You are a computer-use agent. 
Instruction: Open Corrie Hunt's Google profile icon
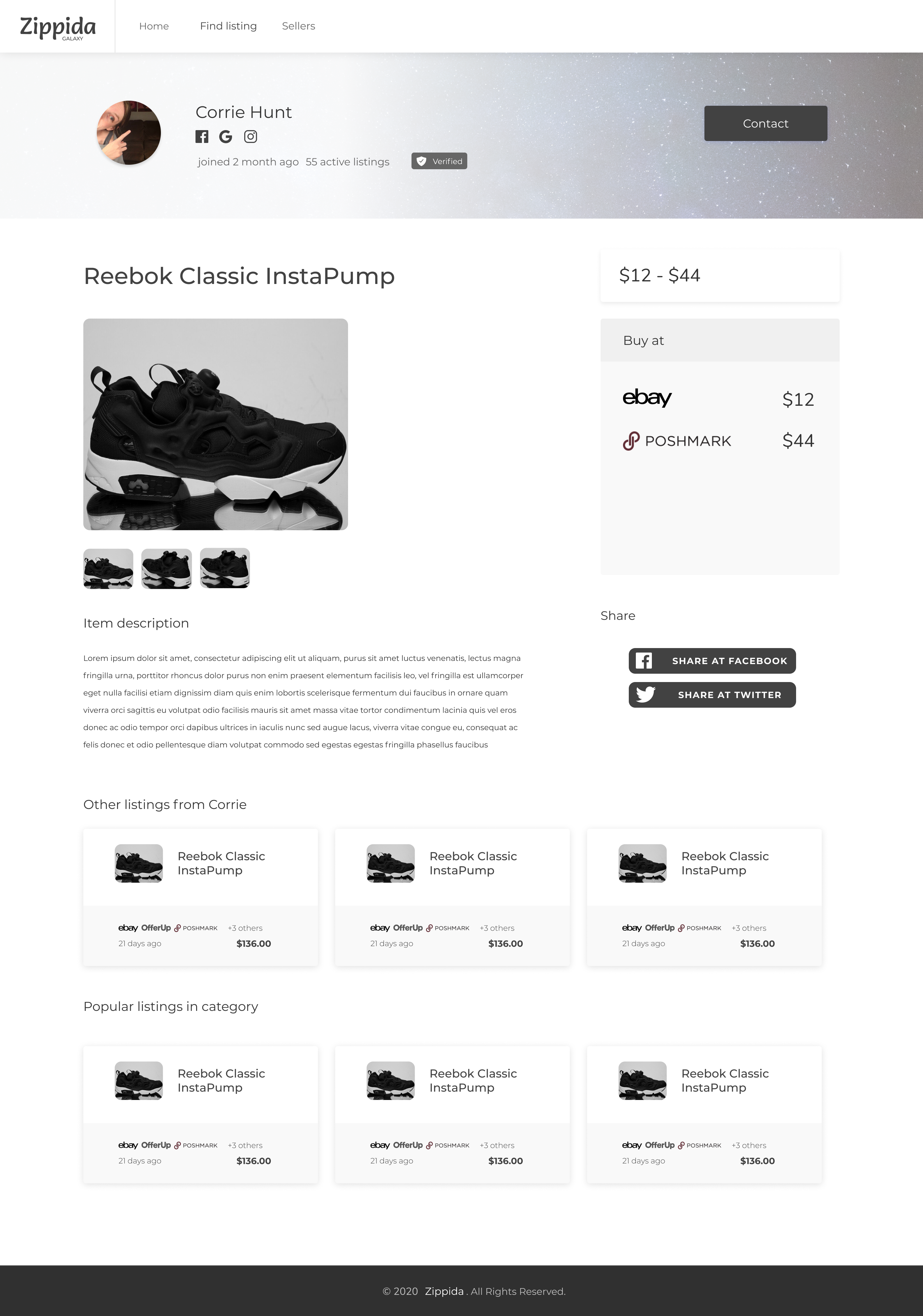(226, 137)
